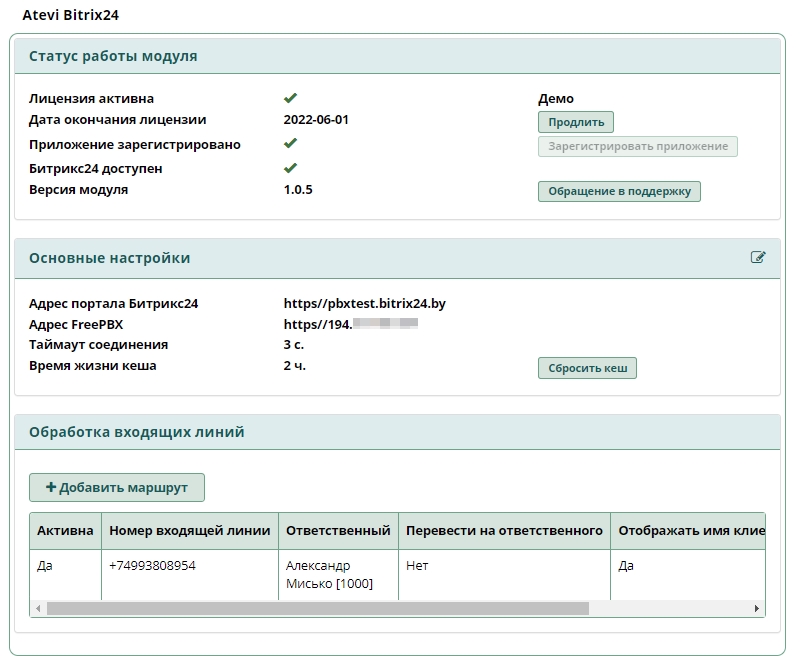
Task: Click the Лицензия активна green checkmark
Action: [290, 98]
